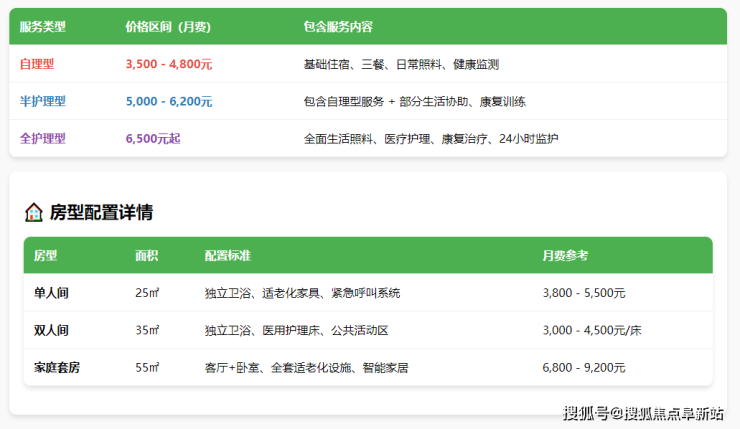Screen dimensions: 740x429
Task: Click the 3,500 - 4,800元 price
Action: [169, 64]
